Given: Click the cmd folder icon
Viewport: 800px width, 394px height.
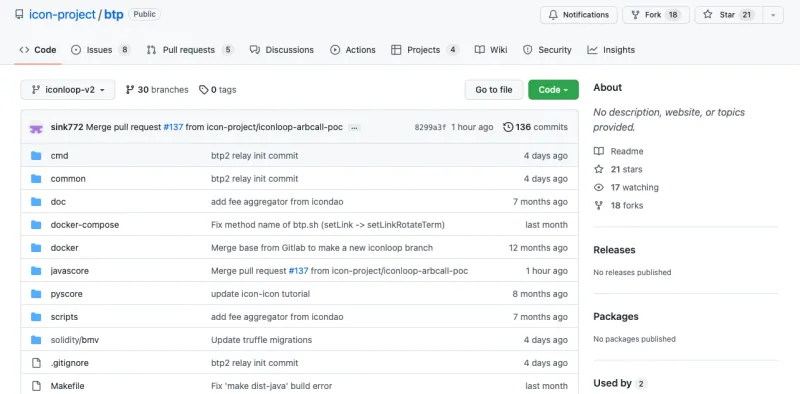Looking at the screenshot, I should click(36, 156).
